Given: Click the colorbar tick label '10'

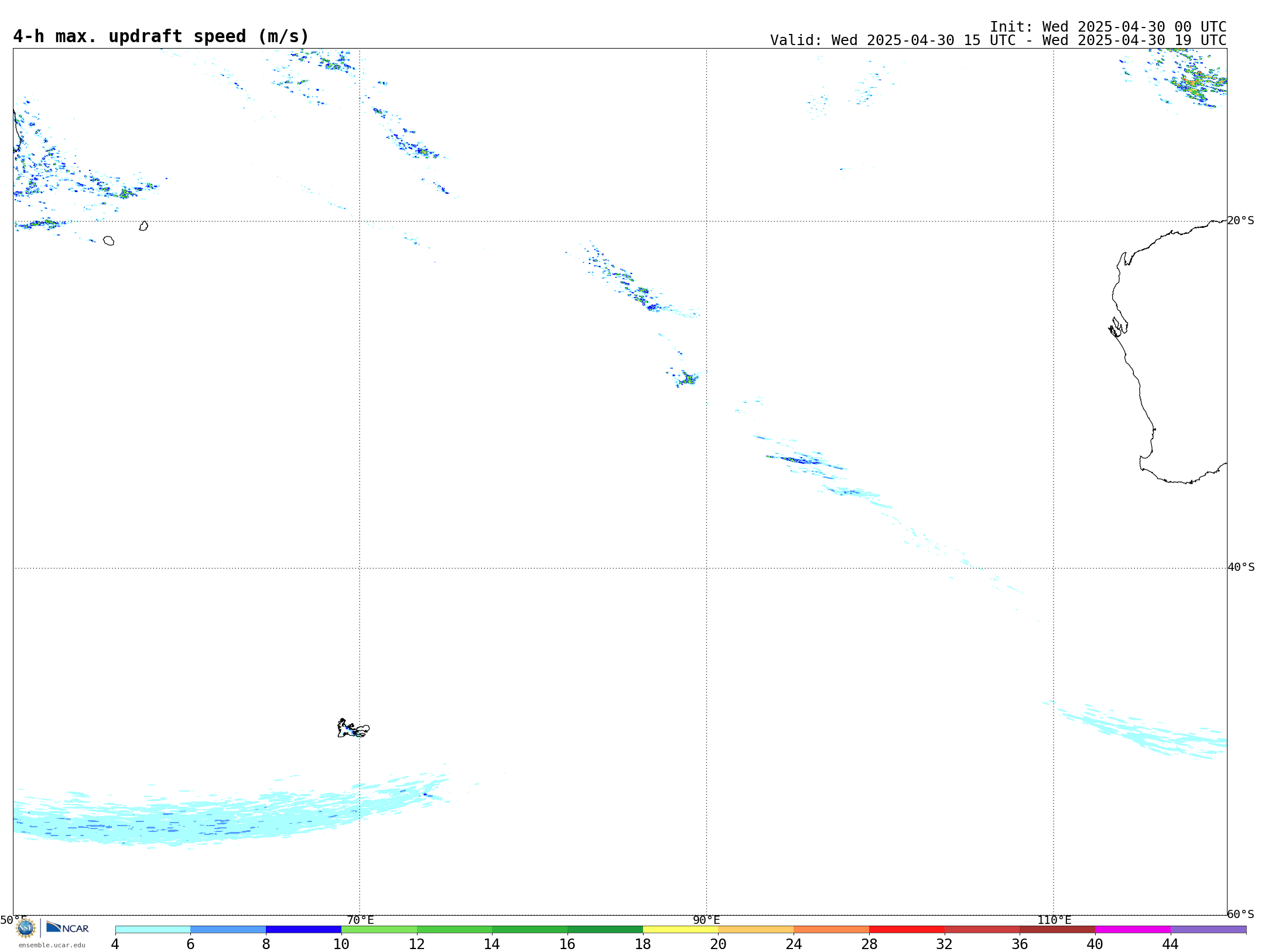Looking at the screenshot, I should (341, 944).
